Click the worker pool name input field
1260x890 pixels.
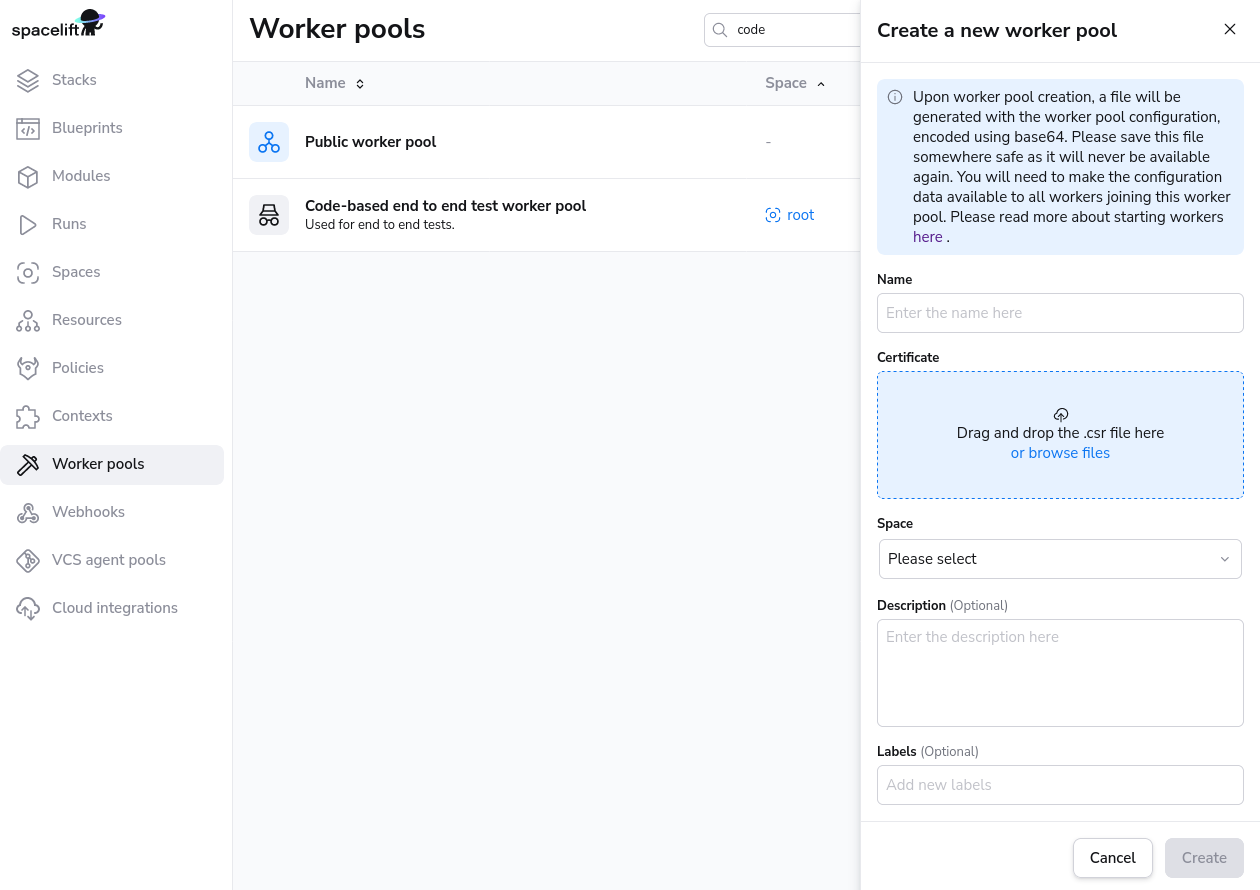click(1060, 313)
